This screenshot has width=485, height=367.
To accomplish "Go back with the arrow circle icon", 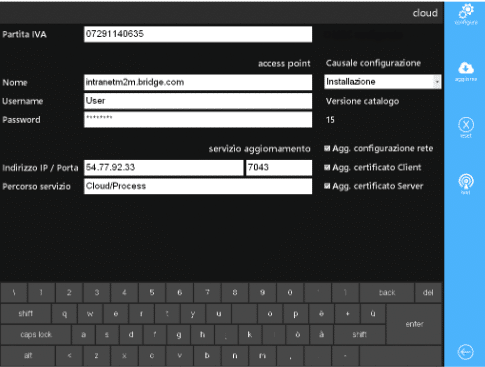I will (465, 352).
